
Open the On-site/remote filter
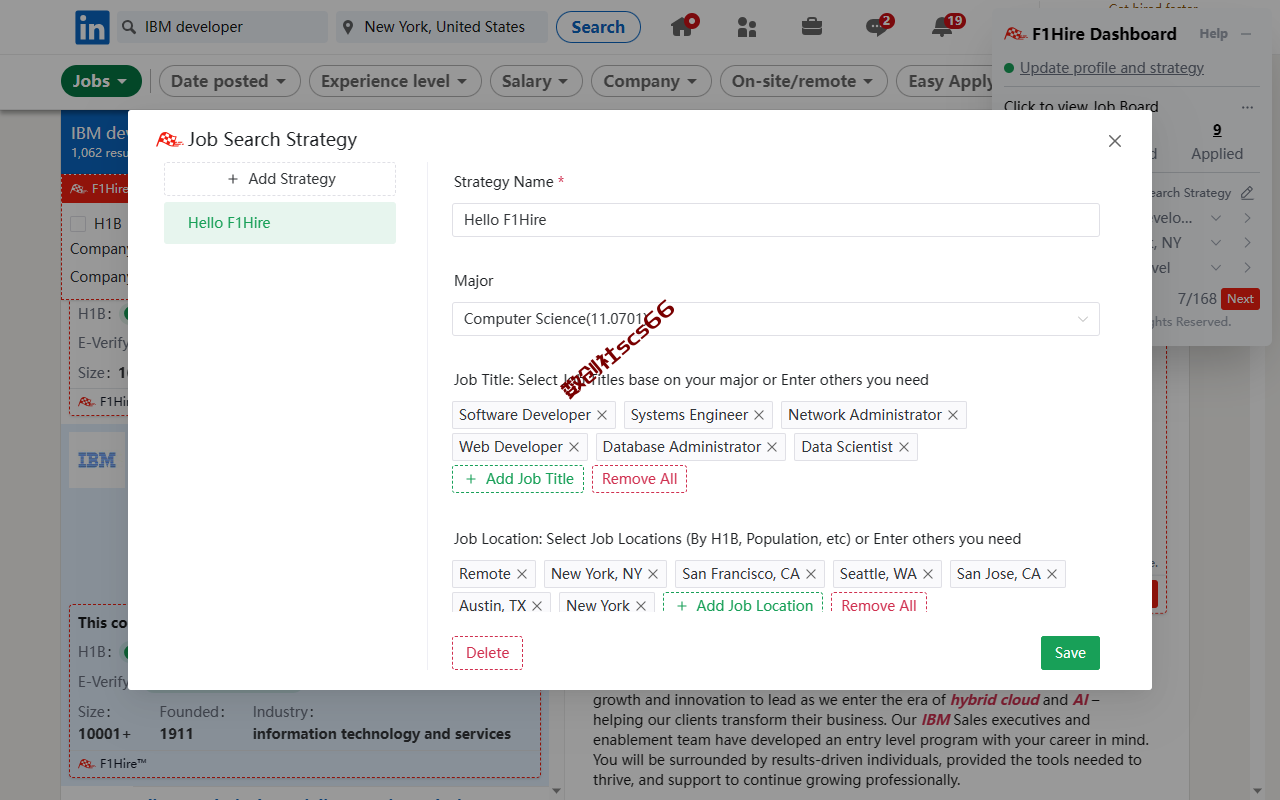pyautogui.click(x=803, y=81)
